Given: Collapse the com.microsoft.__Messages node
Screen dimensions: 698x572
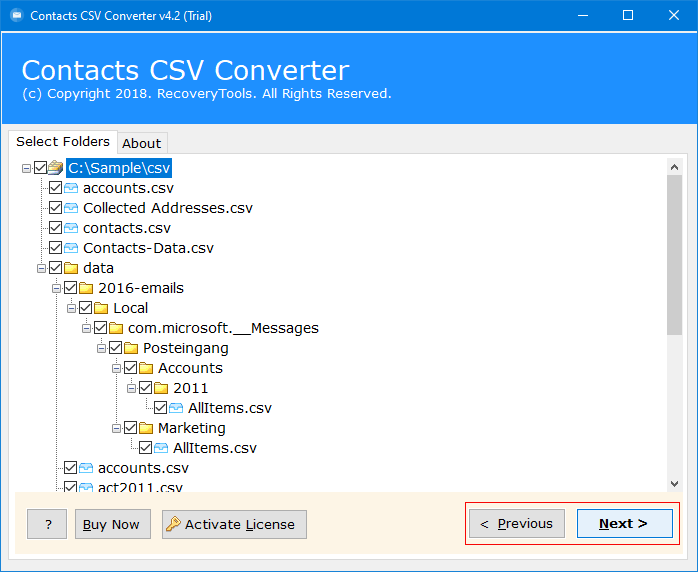Looking at the screenshot, I should click(x=86, y=329).
